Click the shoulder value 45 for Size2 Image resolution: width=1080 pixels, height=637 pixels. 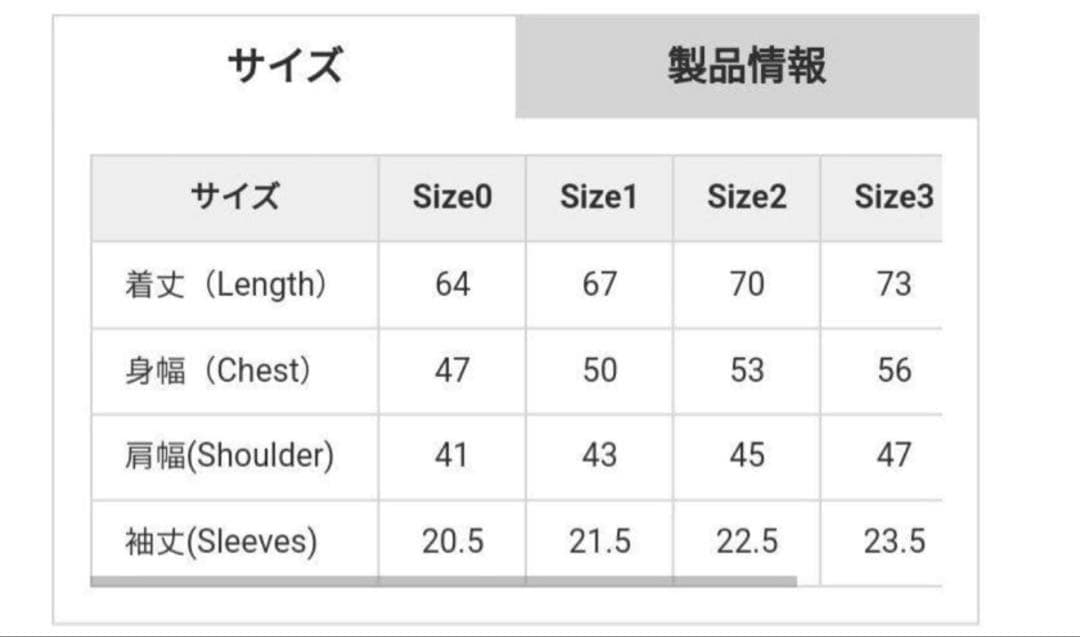click(745, 456)
